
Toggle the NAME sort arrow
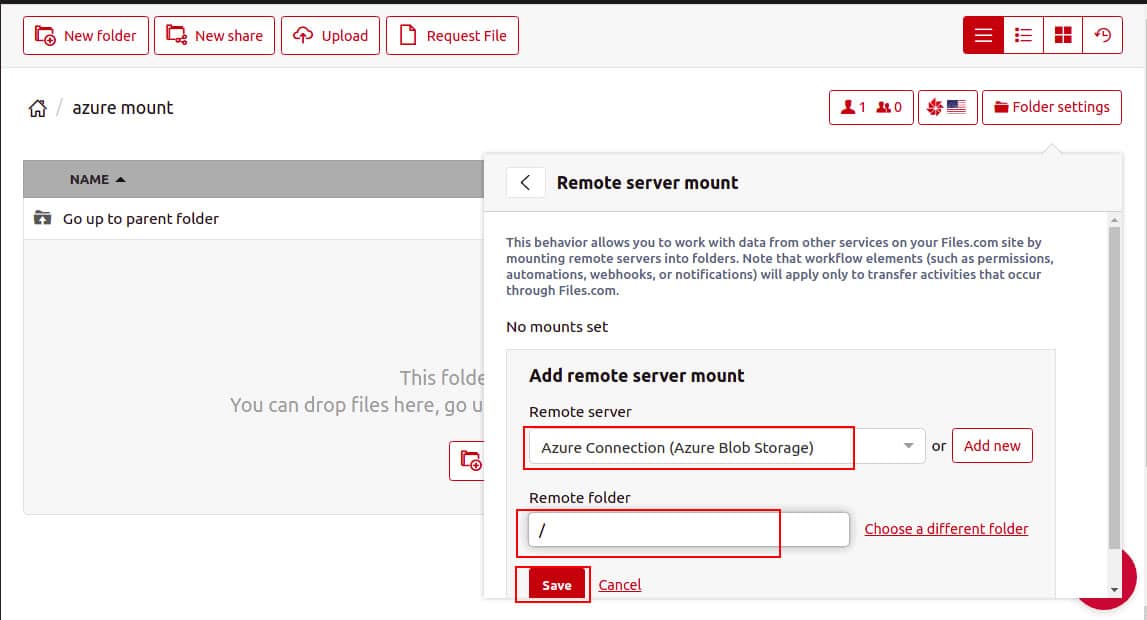[x=121, y=179]
